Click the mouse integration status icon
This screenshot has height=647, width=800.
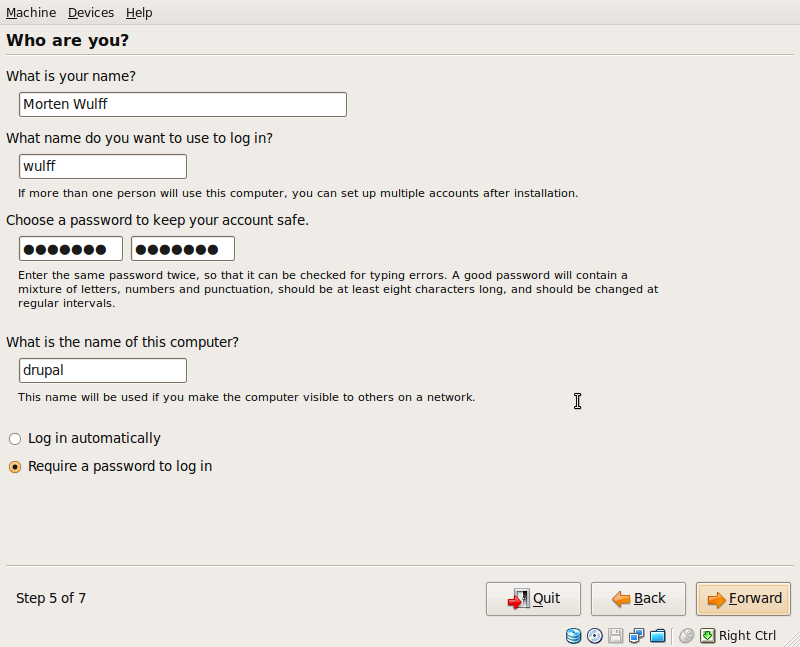pos(687,636)
